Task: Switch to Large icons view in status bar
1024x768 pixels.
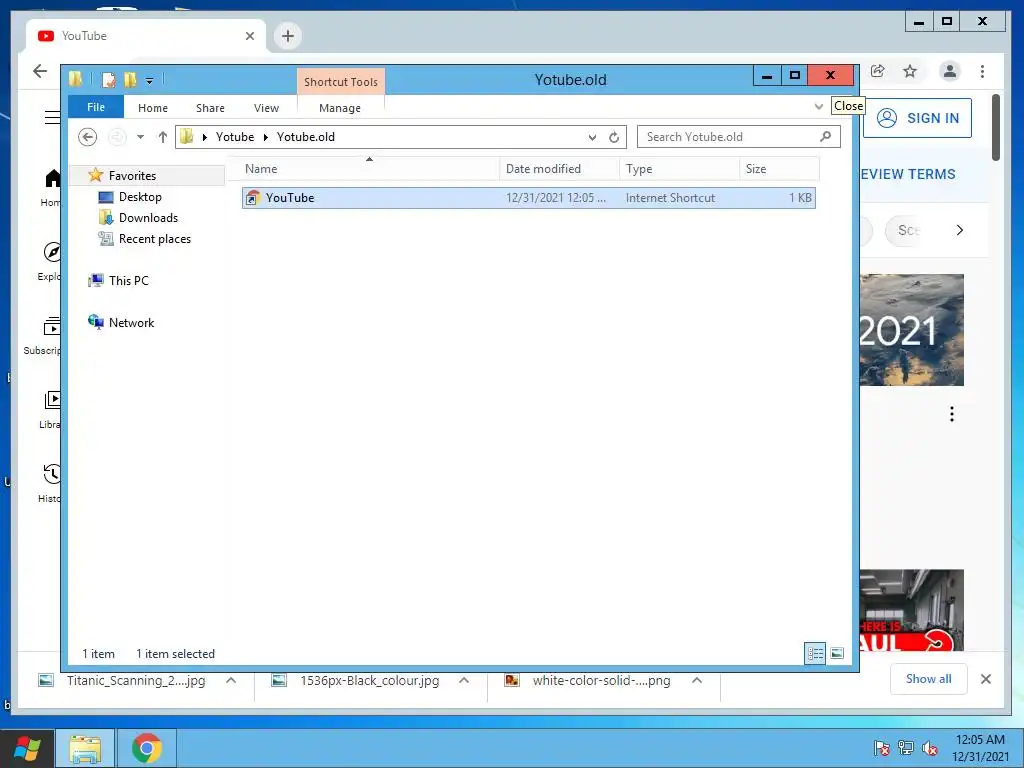Action: point(837,653)
